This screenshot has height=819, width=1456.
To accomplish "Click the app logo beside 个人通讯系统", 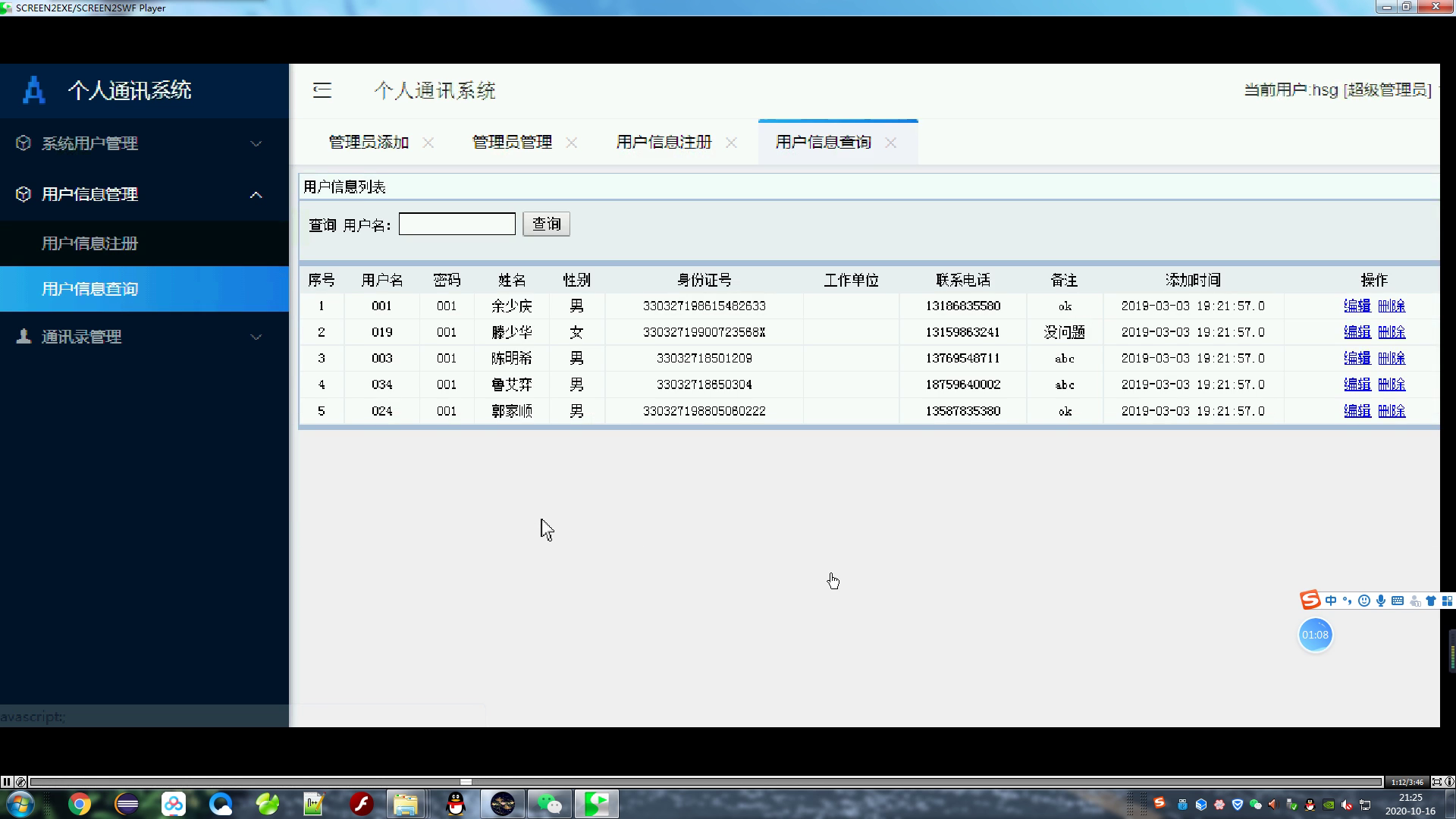I will click(33, 90).
